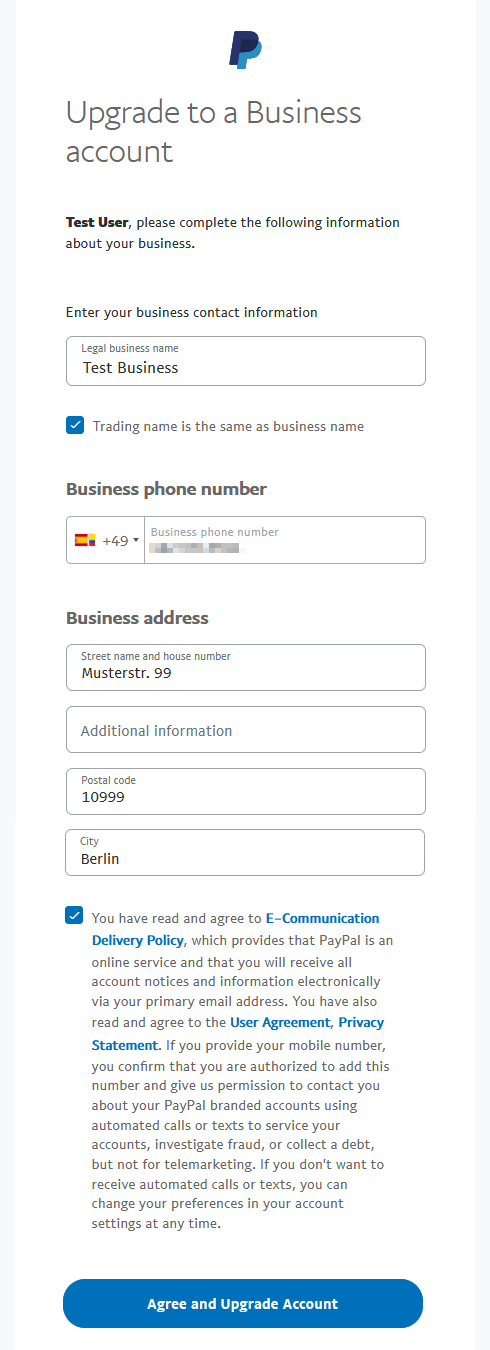The image size is (490, 1350).
Task: Click the bold 'Test User' name
Action: (97, 222)
